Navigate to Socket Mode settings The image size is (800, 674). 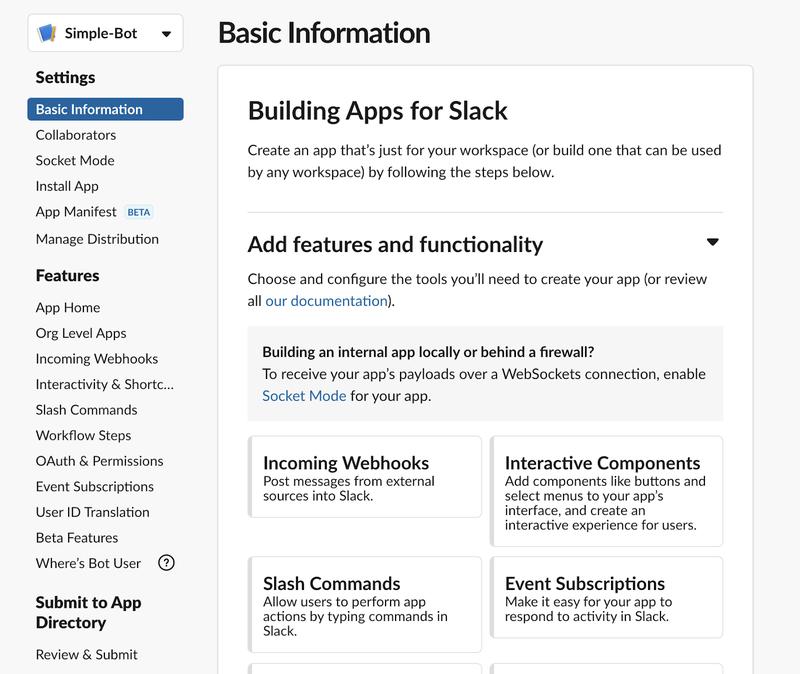[74, 160]
